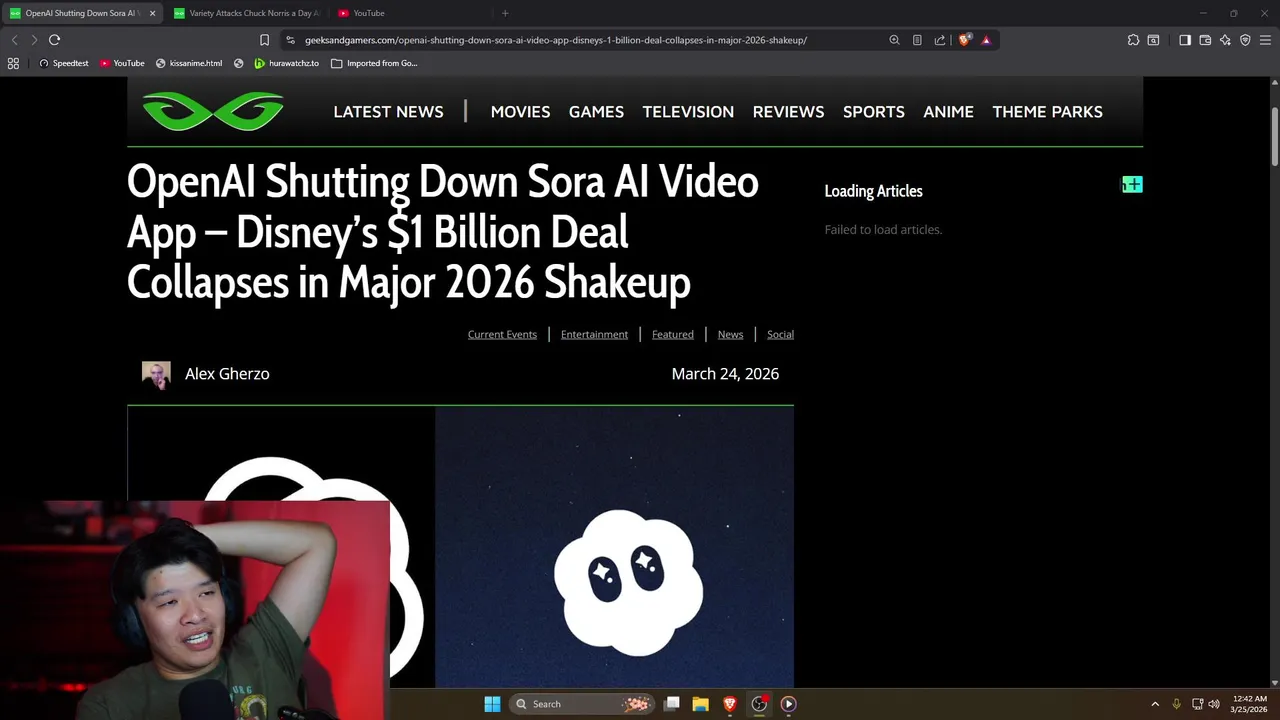Open the LATEST NEWS menu item
This screenshot has width=1280, height=720.
[388, 111]
